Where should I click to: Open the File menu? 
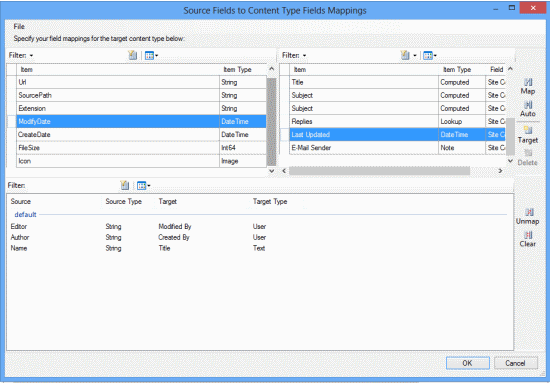point(19,26)
